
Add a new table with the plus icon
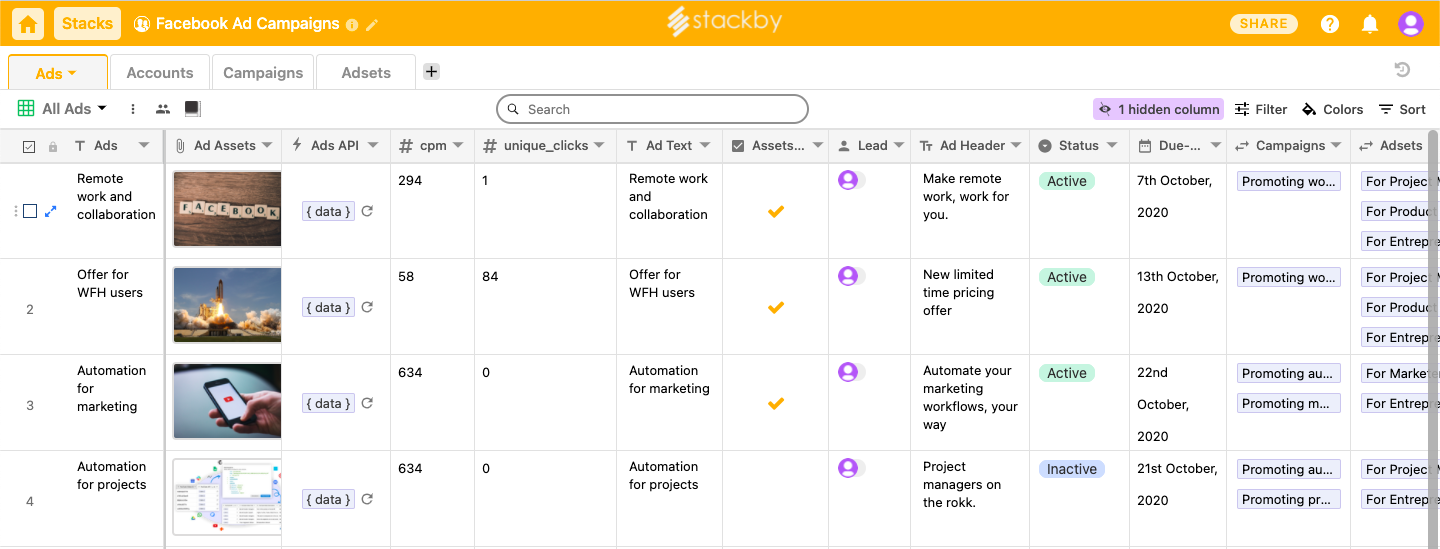[431, 71]
